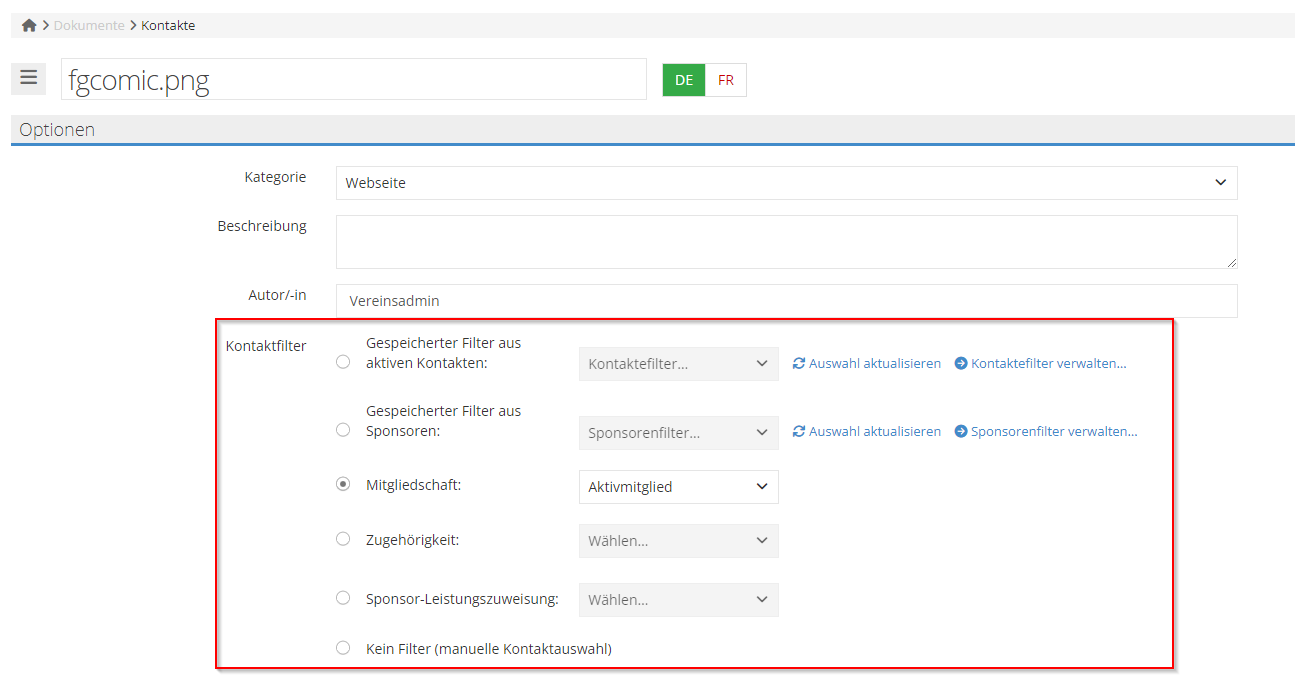Open the Zugehörigkeit Wählen dropdown
The height and width of the screenshot is (675, 1295).
678,541
